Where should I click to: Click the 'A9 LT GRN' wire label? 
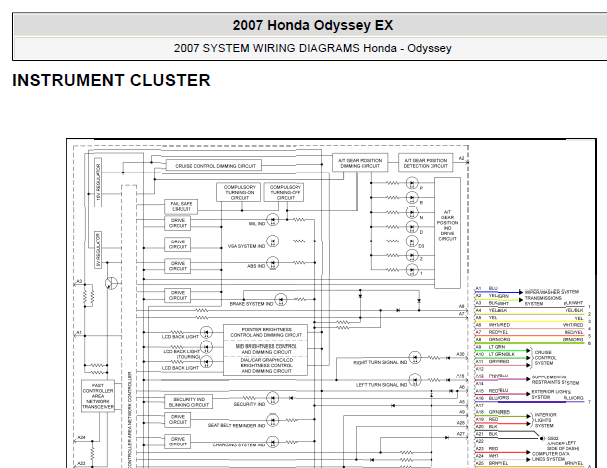click(x=490, y=347)
